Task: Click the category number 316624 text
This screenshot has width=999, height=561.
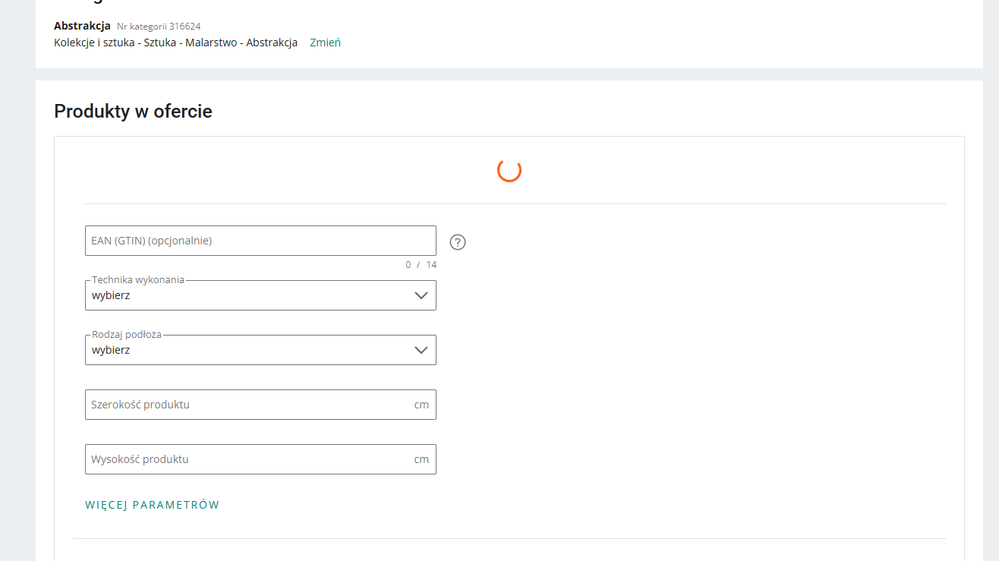Action: coord(159,27)
